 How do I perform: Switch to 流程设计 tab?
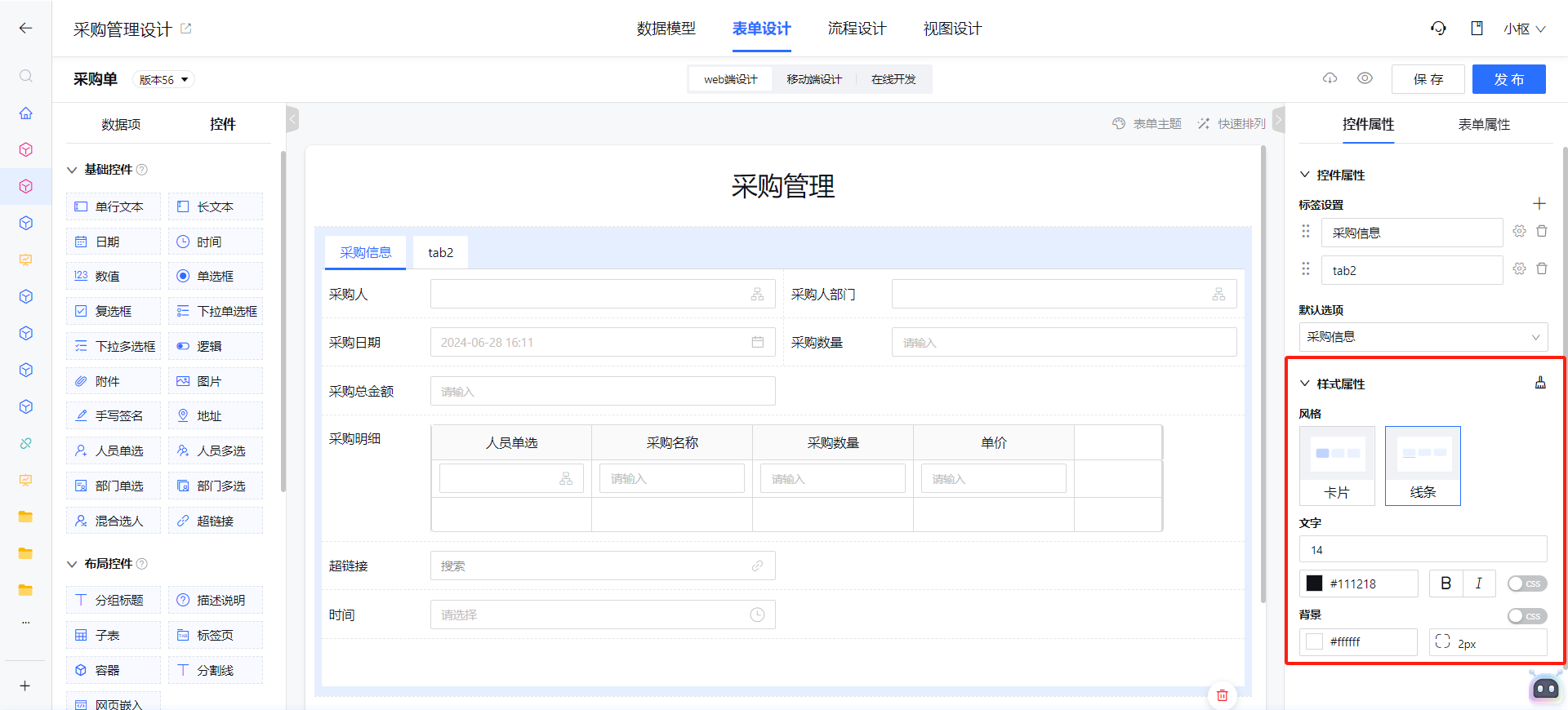coord(857,29)
